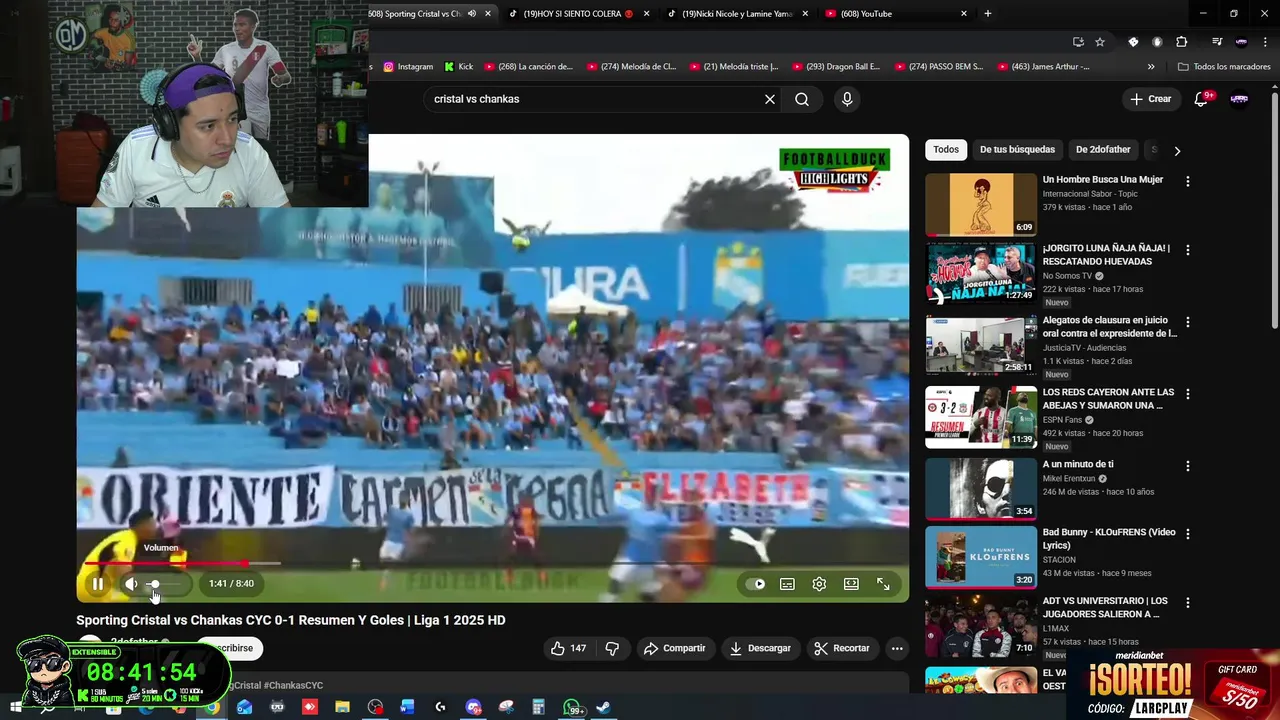The image size is (1280, 720).
Task: Clear the search box with X
Action: point(769,99)
